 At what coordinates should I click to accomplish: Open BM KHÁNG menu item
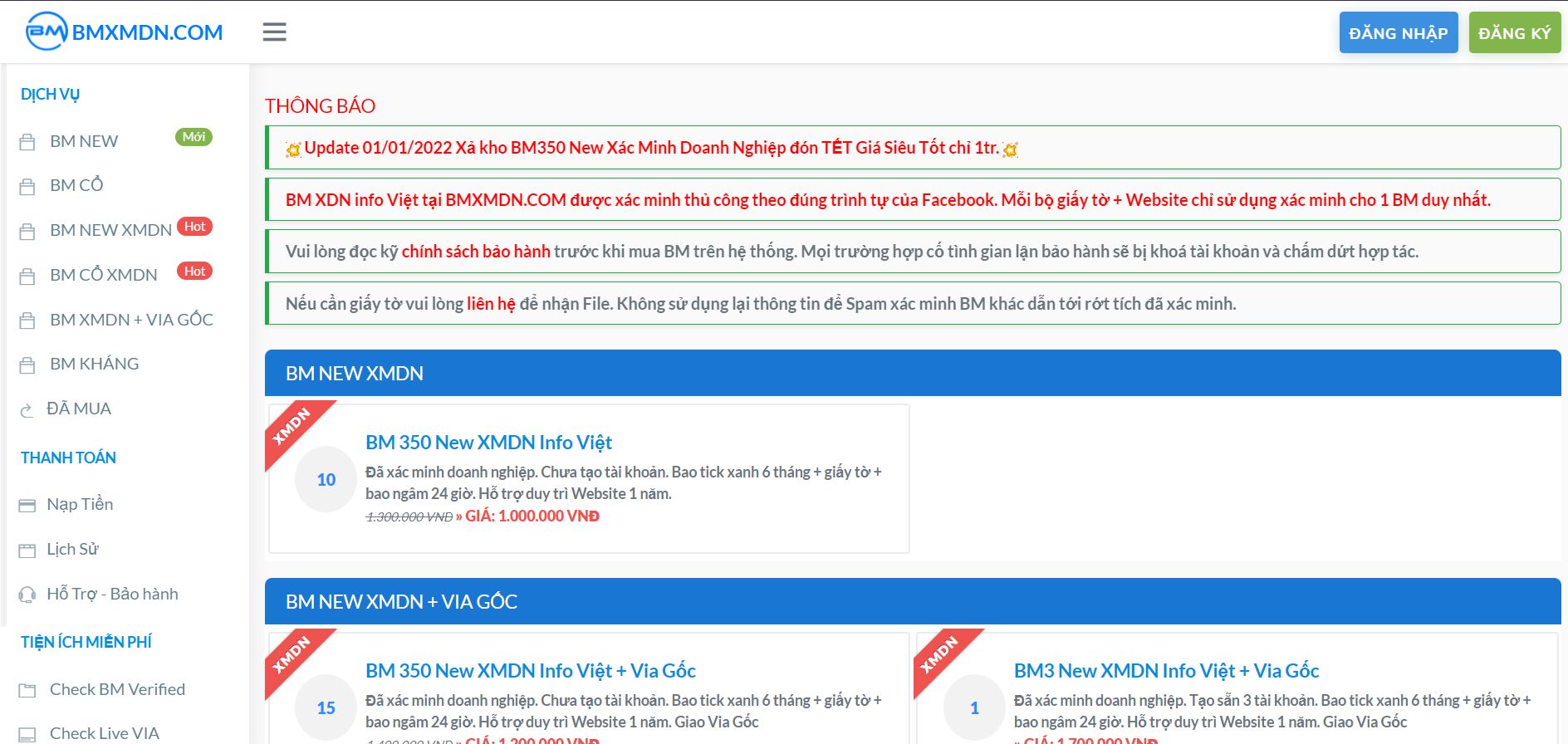click(94, 364)
